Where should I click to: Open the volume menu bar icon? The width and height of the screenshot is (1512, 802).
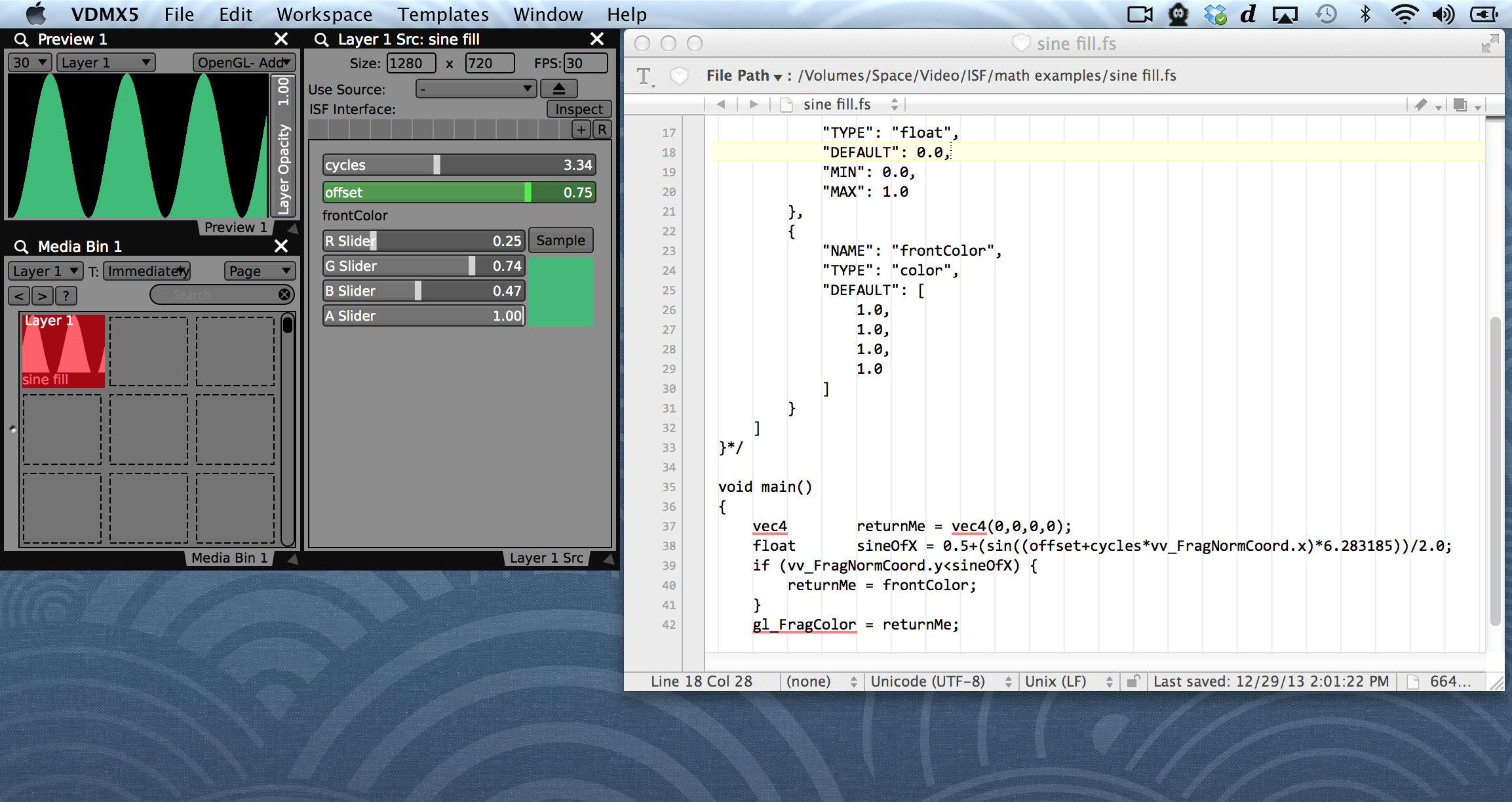point(1443,14)
